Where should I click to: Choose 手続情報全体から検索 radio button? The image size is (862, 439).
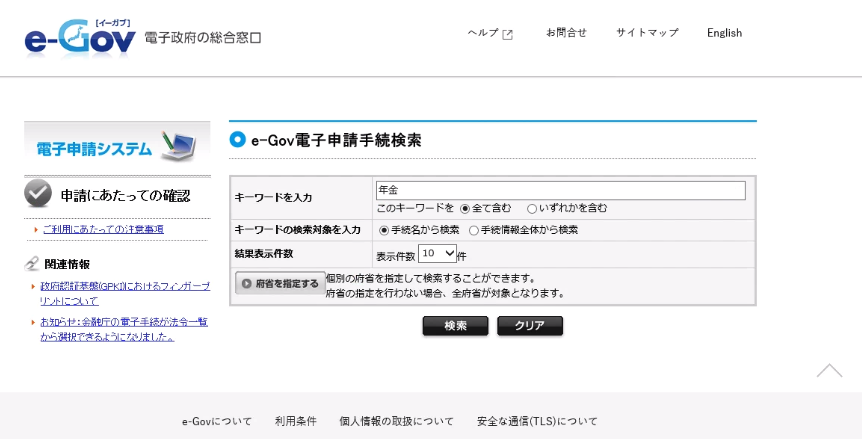pos(474,230)
